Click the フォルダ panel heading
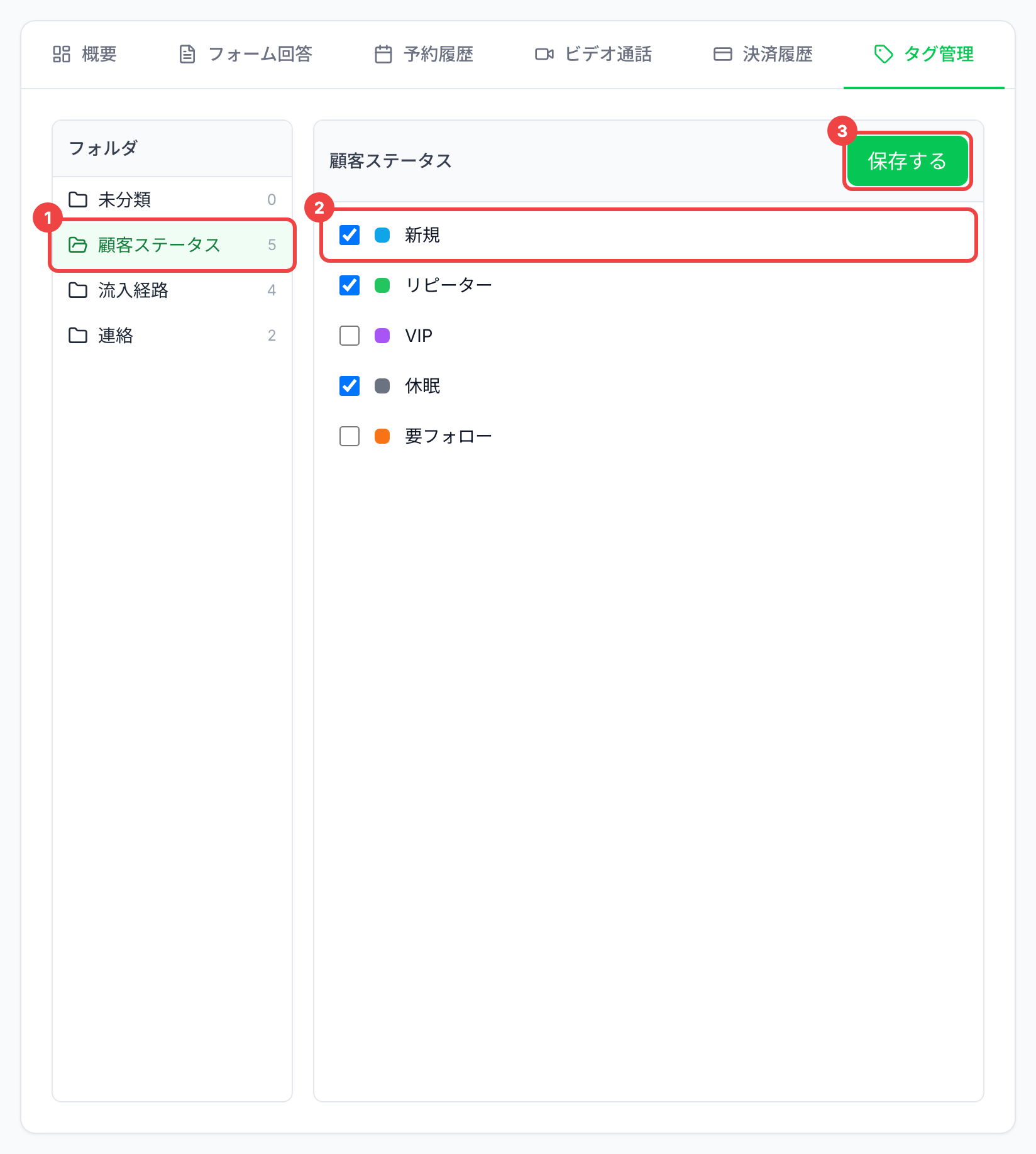The image size is (1036, 1154). tap(103, 148)
